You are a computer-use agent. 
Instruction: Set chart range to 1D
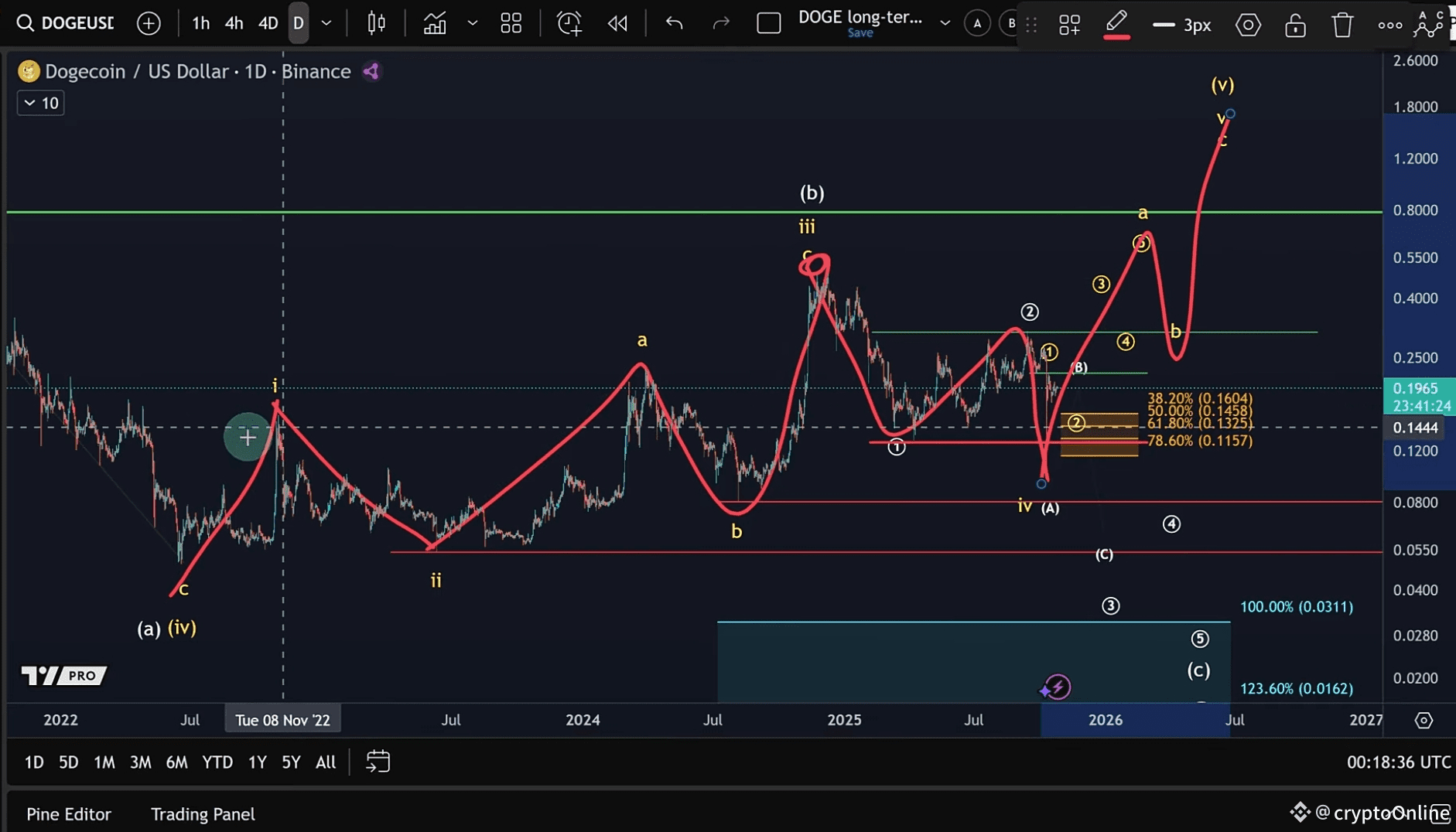point(34,762)
